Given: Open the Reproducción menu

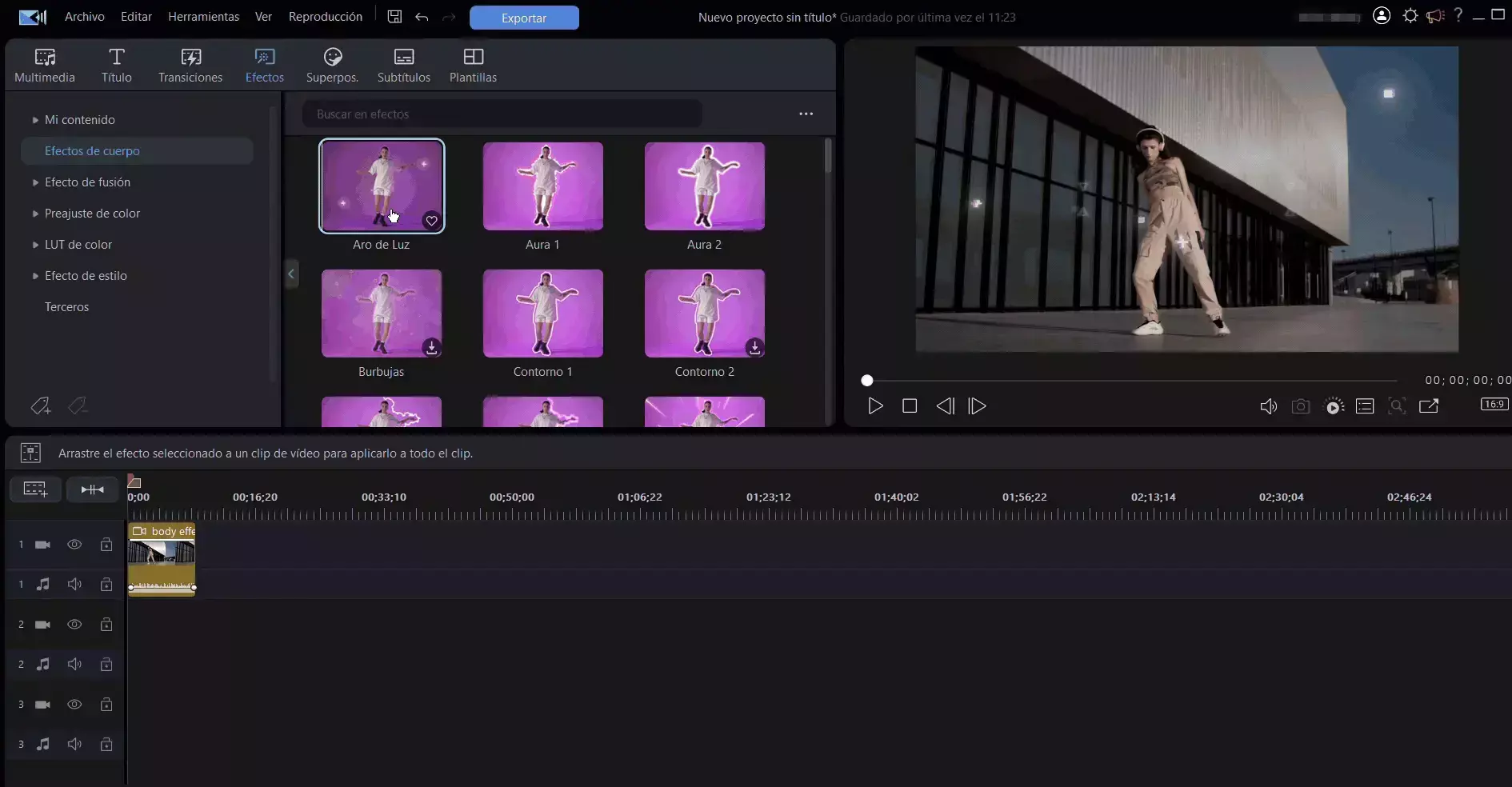Looking at the screenshot, I should click(326, 16).
